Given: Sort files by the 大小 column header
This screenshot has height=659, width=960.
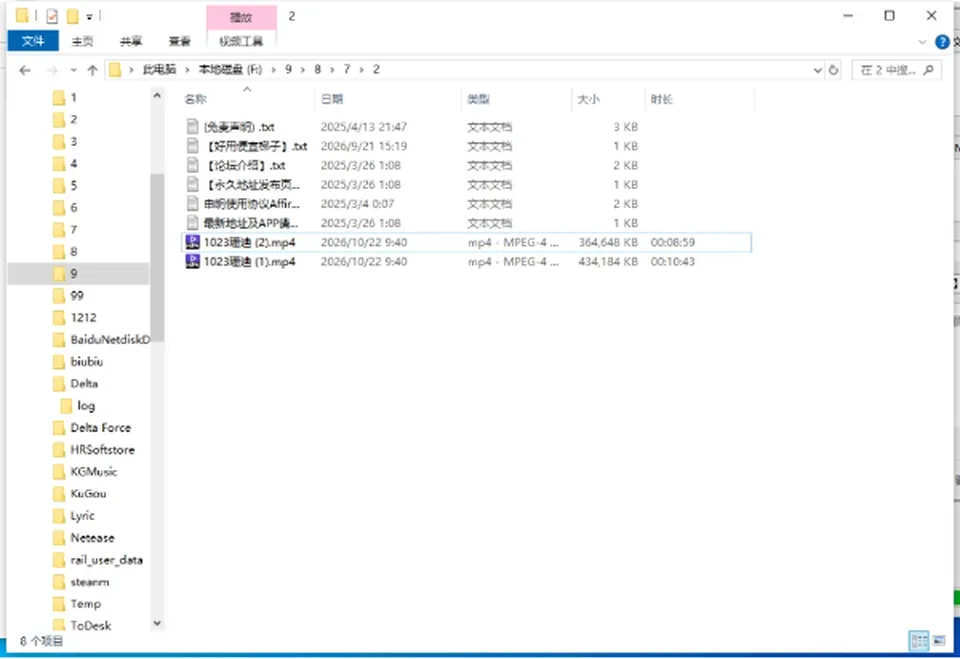Looking at the screenshot, I should tap(589, 99).
